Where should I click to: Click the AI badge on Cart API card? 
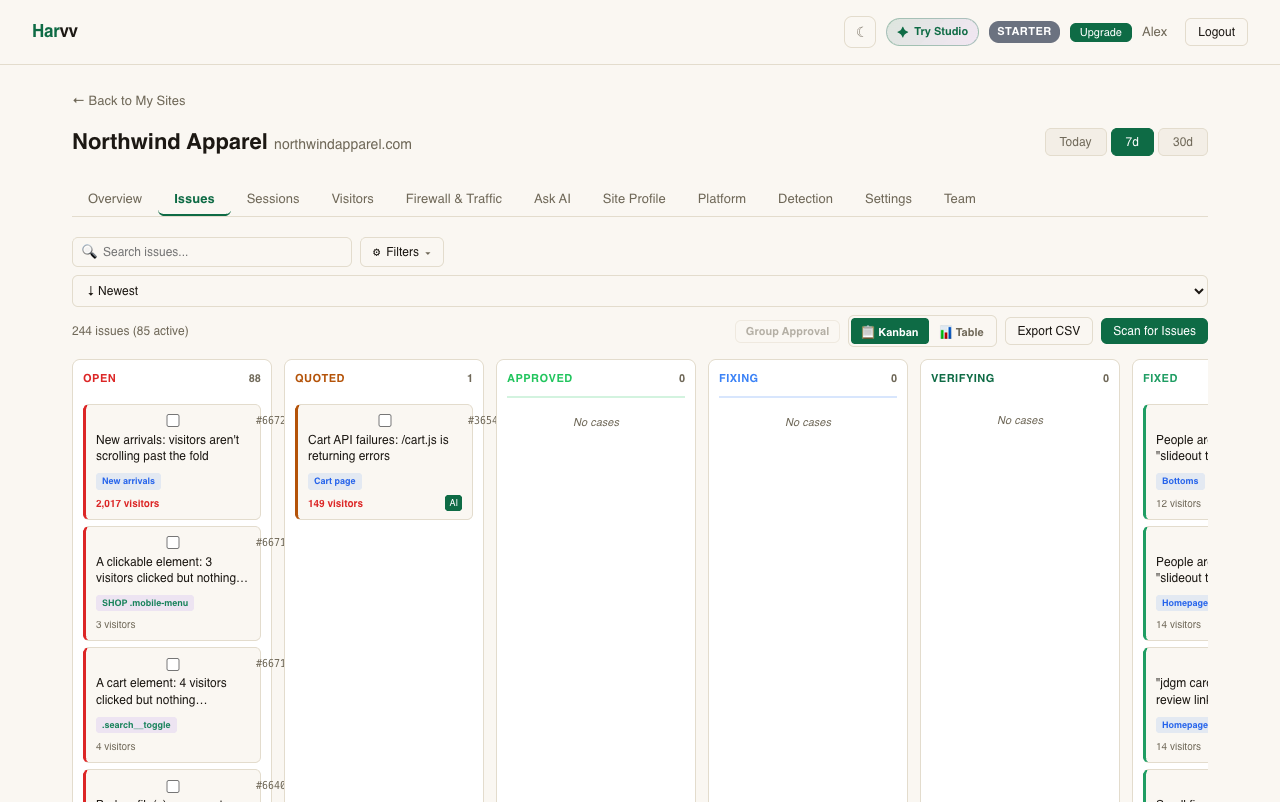click(x=454, y=503)
